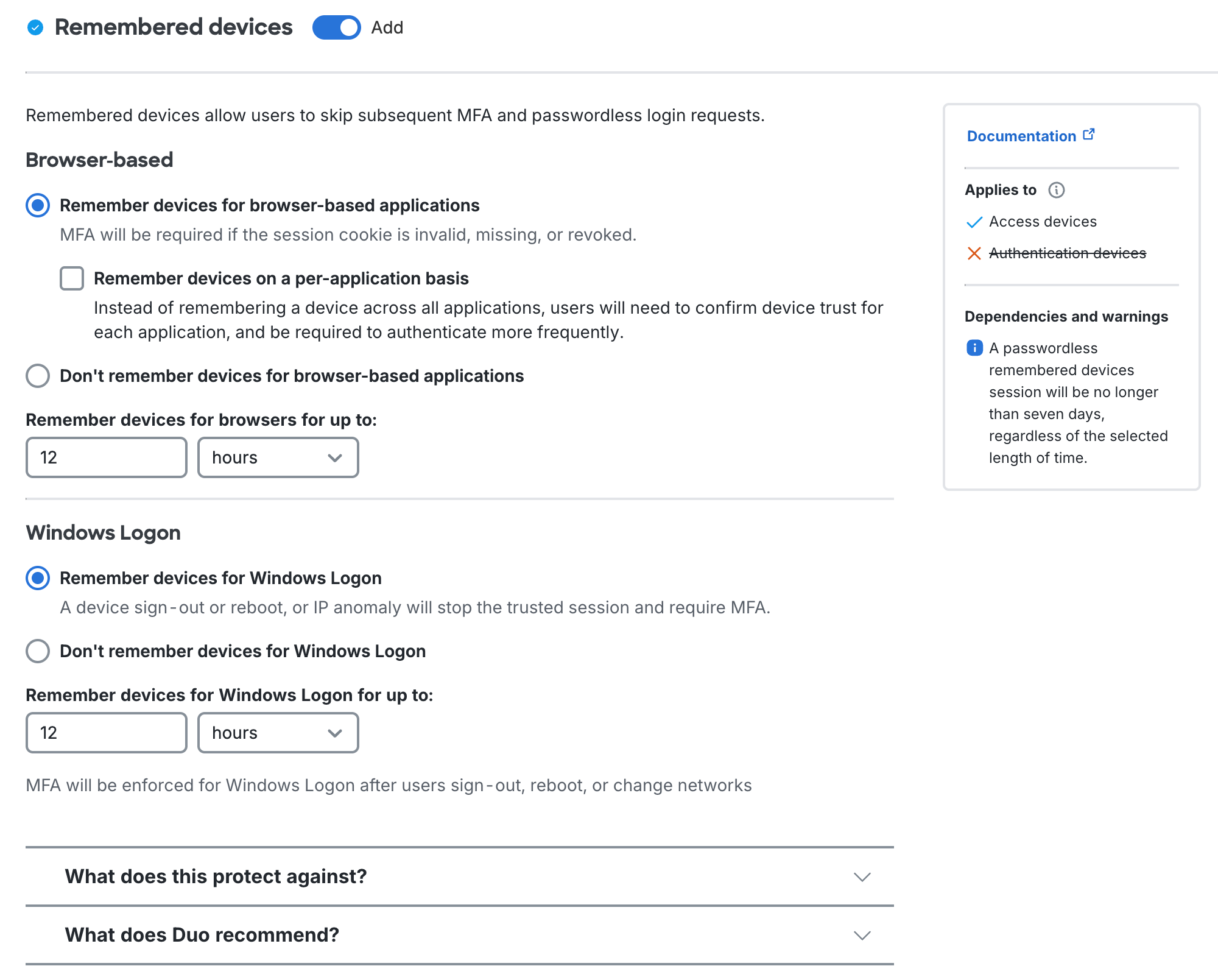
Task: Choose Remember devices for Windows Logon
Action: click(x=37, y=578)
